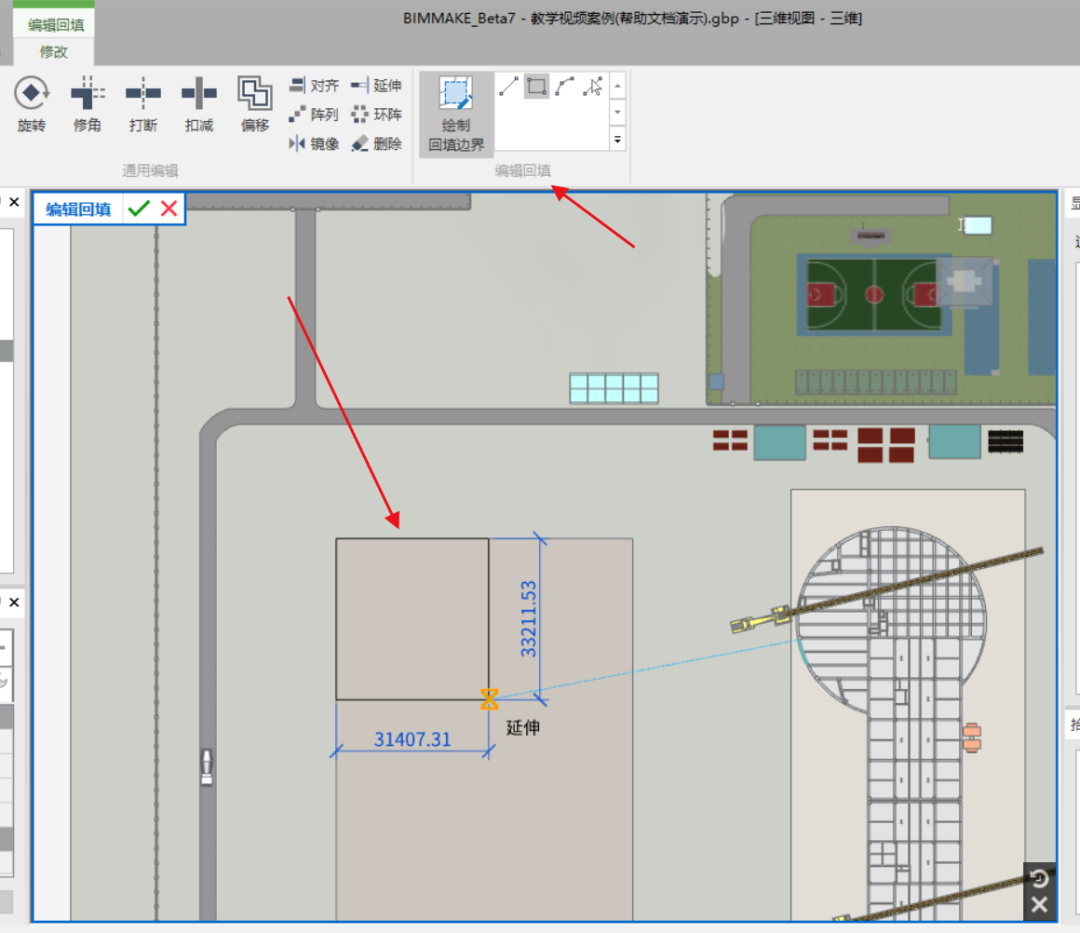
Task: Switch to the rectangle drawing tool
Action: pos(535,86)
